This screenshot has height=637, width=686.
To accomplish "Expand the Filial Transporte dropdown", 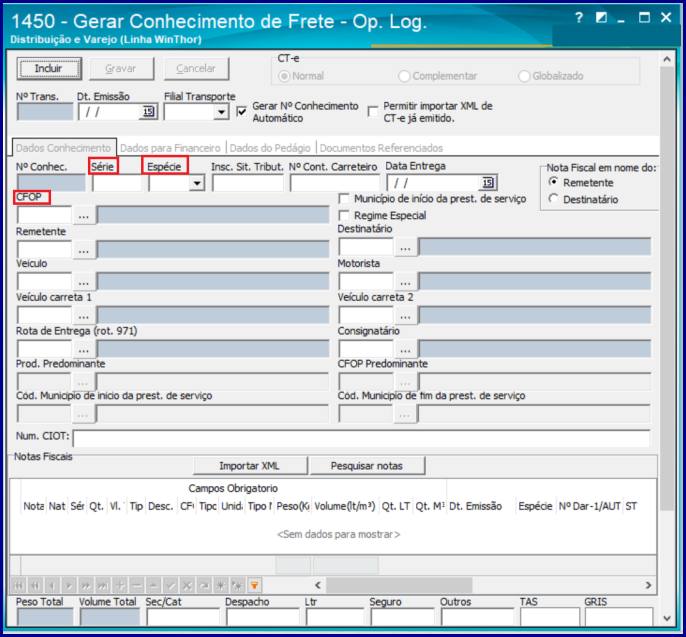I will [221, 112].
